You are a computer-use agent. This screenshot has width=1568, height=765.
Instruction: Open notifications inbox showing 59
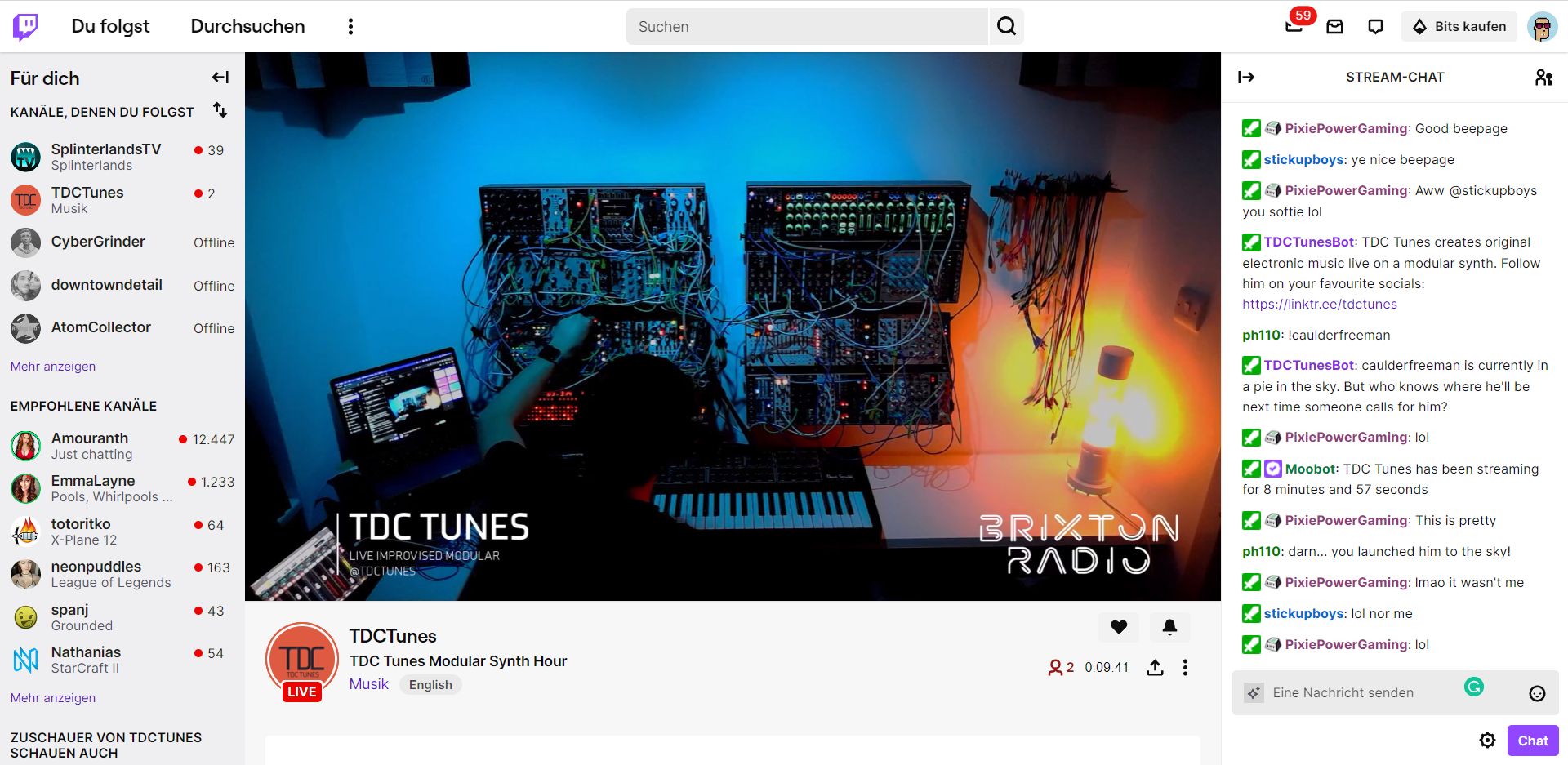[1294, 26]
